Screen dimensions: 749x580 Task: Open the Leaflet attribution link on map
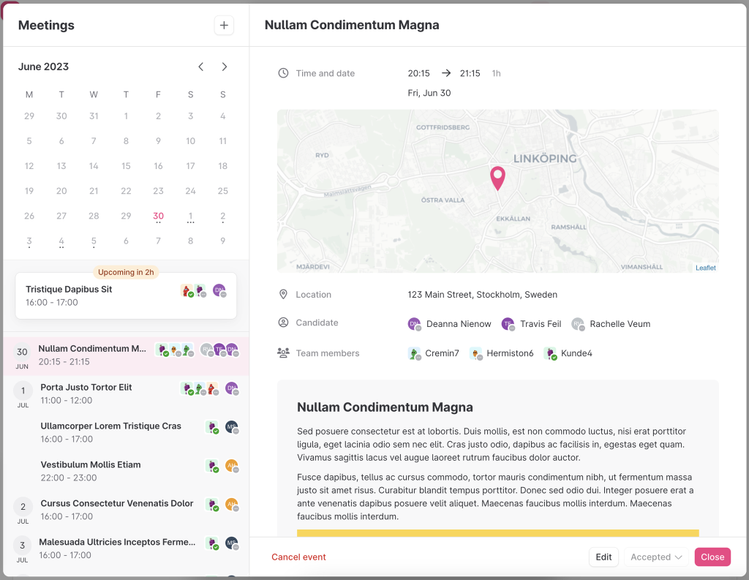coord(705,268)
